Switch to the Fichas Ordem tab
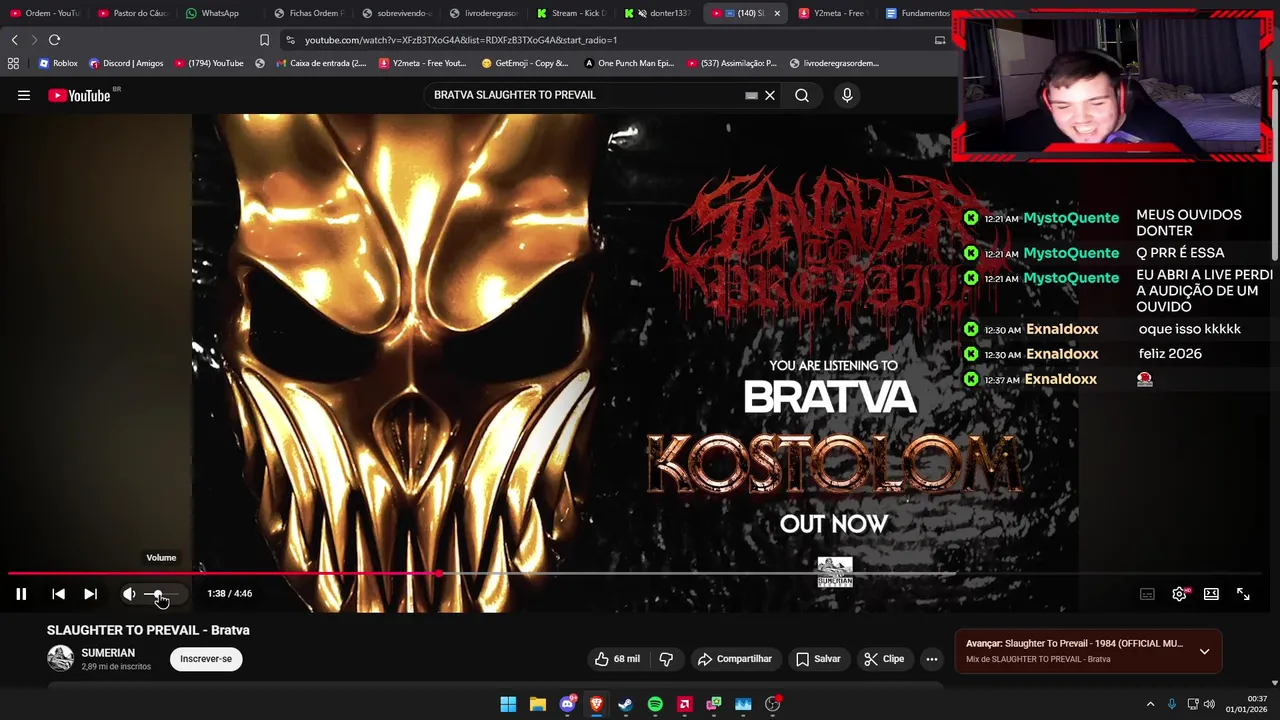Image resolution: width=1280 pixels, height=720 pixels. click(307, 13)
